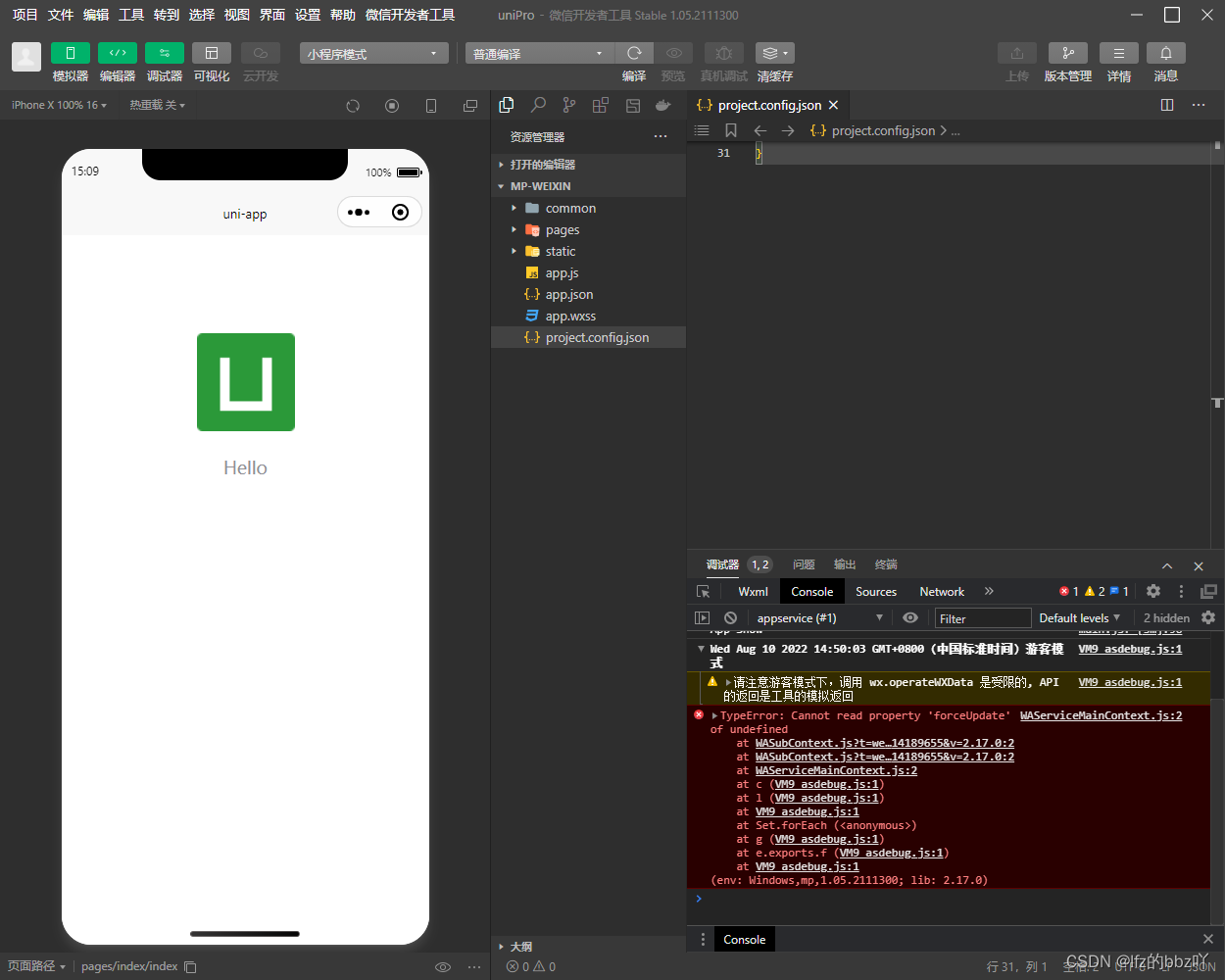Open WAServiceMainContext.js:2 source link
This screenshot has width=1225, height=980.
[1101, 715]
